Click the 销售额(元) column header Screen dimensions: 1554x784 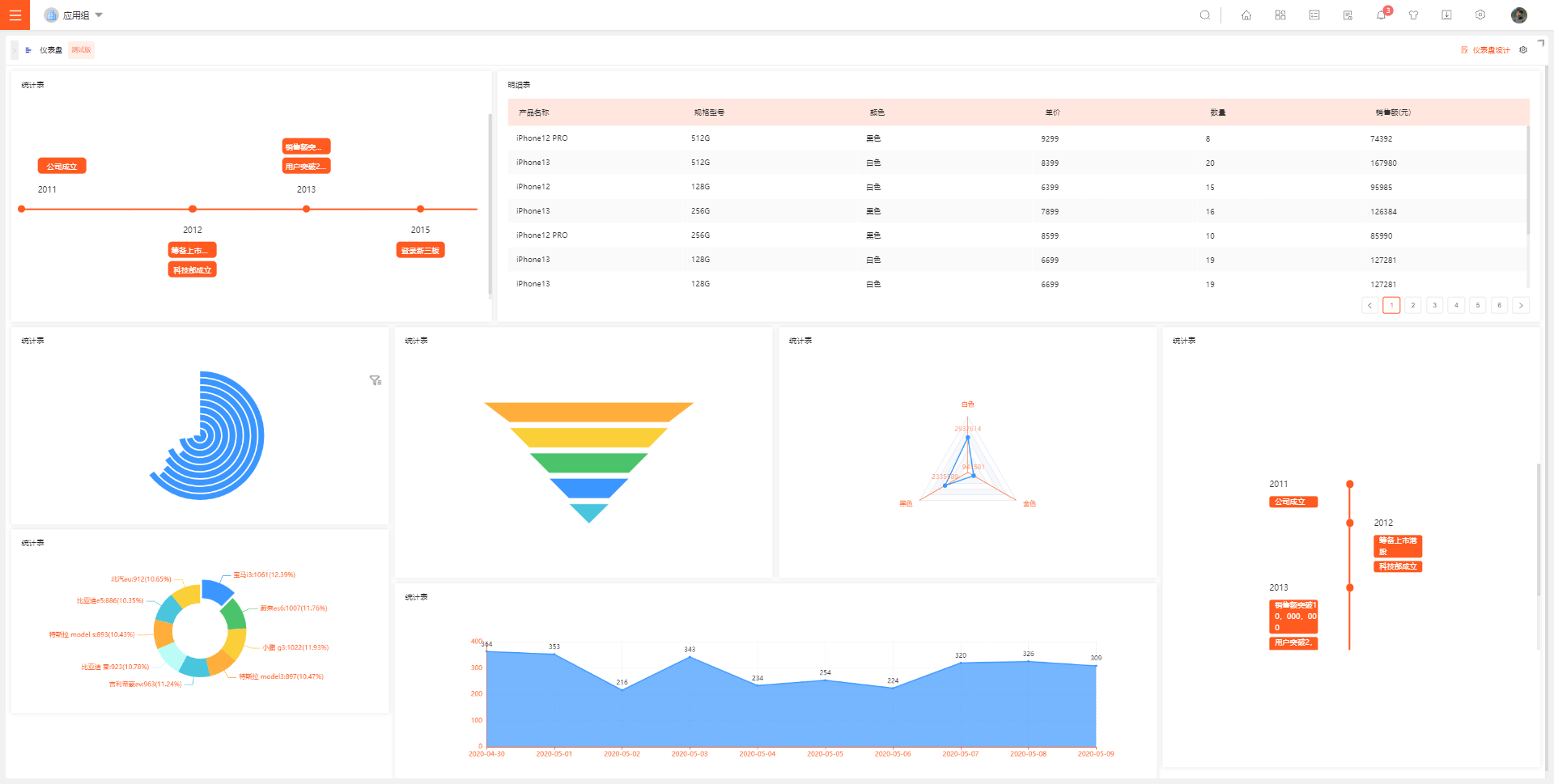(1393, 112)
